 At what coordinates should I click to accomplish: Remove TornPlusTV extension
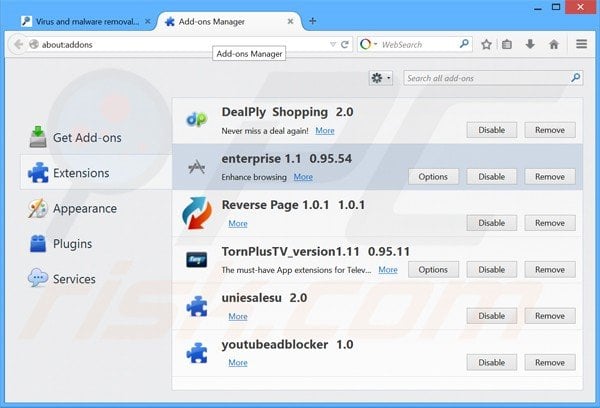coord(550,269)
